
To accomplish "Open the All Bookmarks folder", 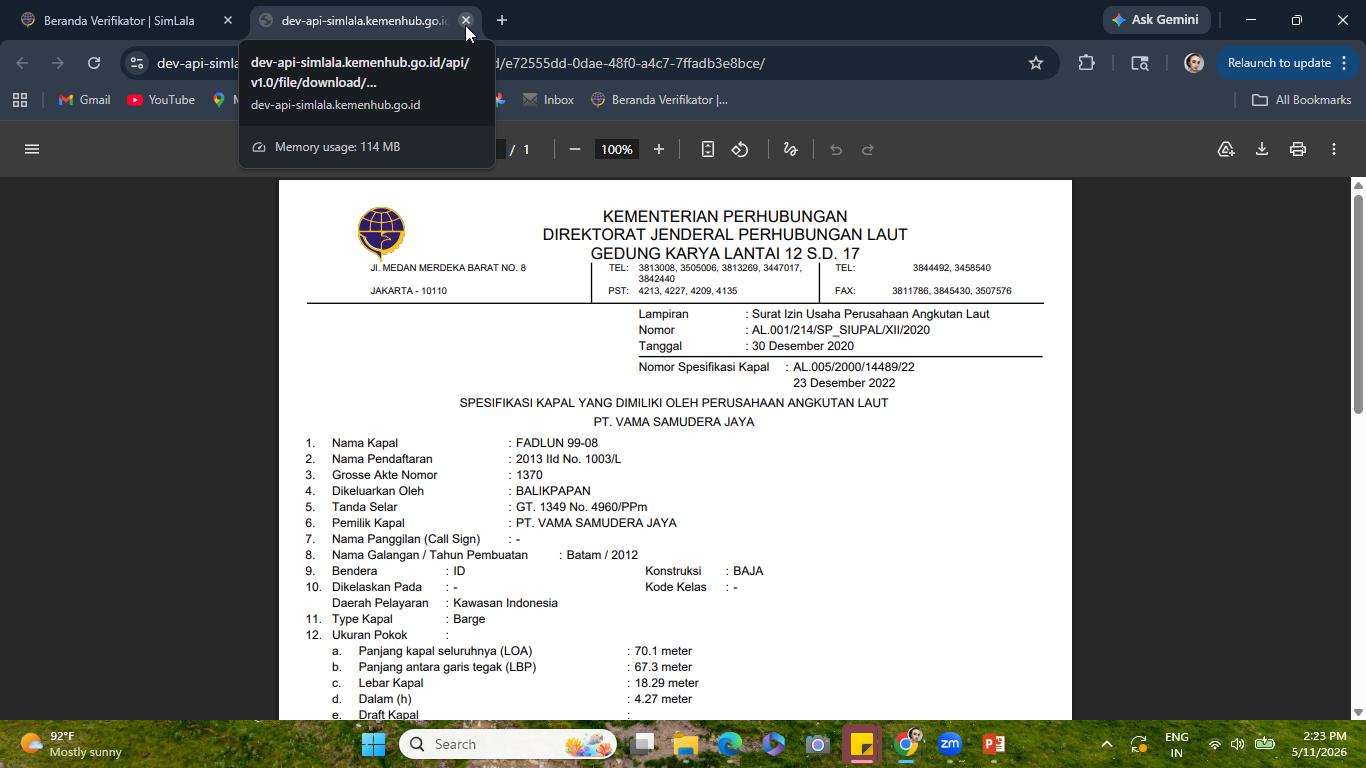I will 1302,100.
